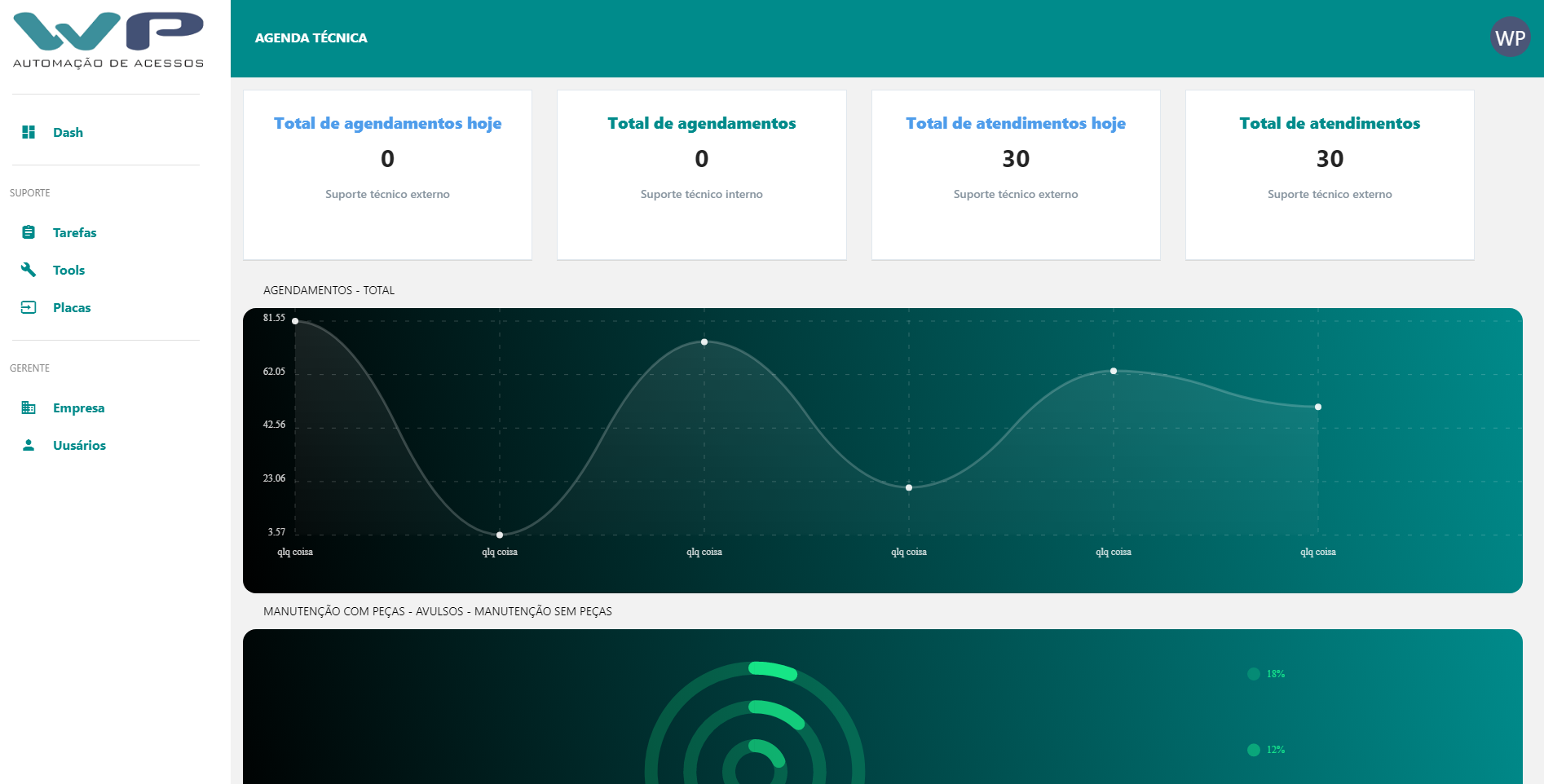
Task: Click the SUPORTE section label
Action: [30, 193]
